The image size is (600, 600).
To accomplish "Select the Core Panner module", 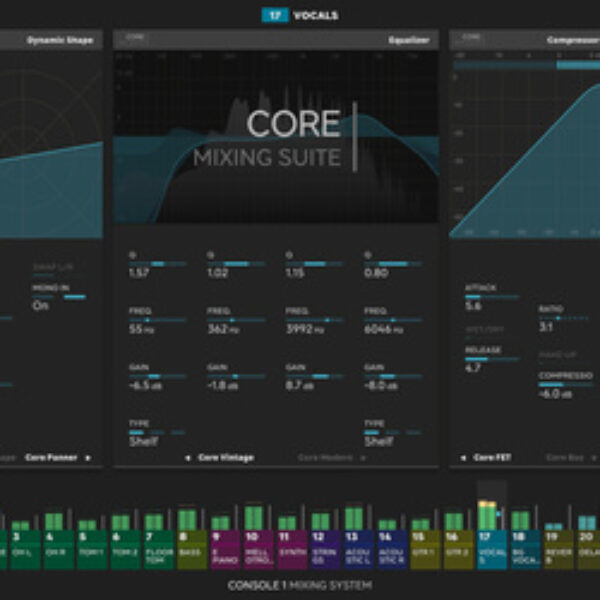I will (51, 458).
